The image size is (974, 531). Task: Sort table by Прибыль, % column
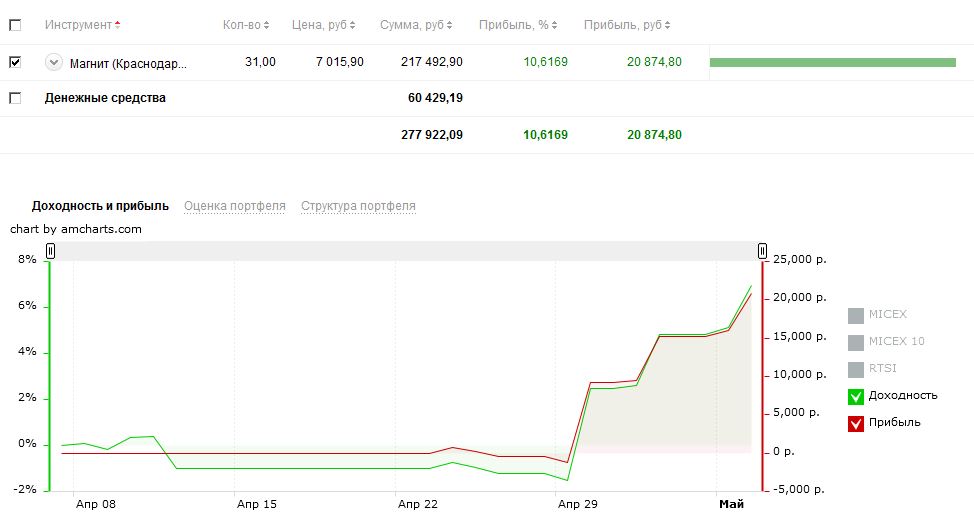(x=518, y=25)
